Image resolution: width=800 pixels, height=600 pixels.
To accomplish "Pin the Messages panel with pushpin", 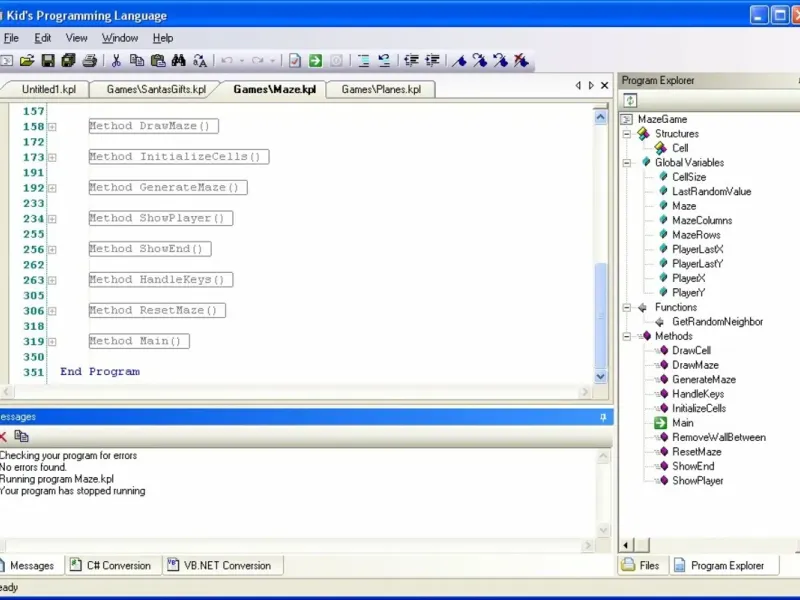I will [603, 417].
